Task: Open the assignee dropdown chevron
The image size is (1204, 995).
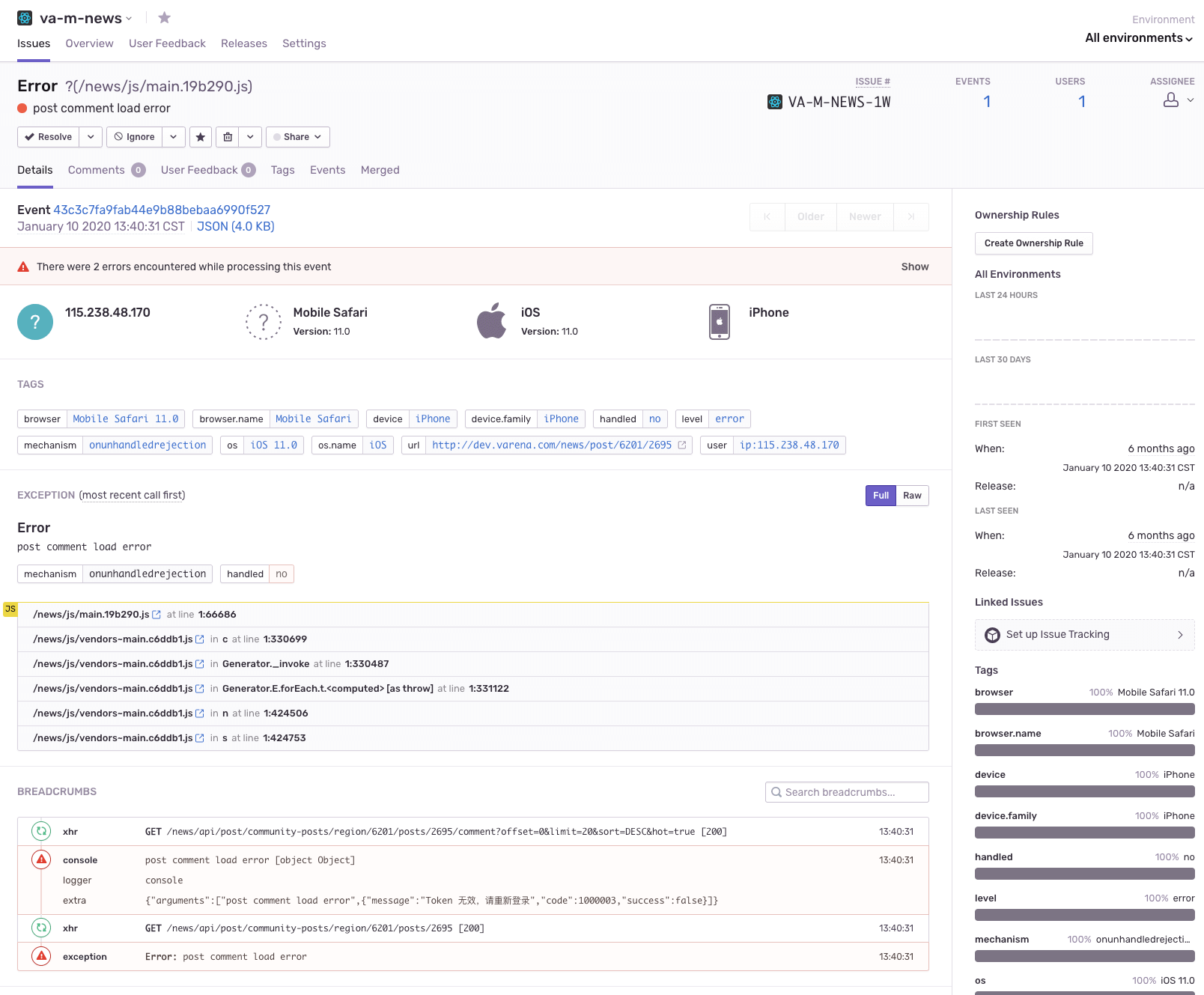Action: (1190, 100)
